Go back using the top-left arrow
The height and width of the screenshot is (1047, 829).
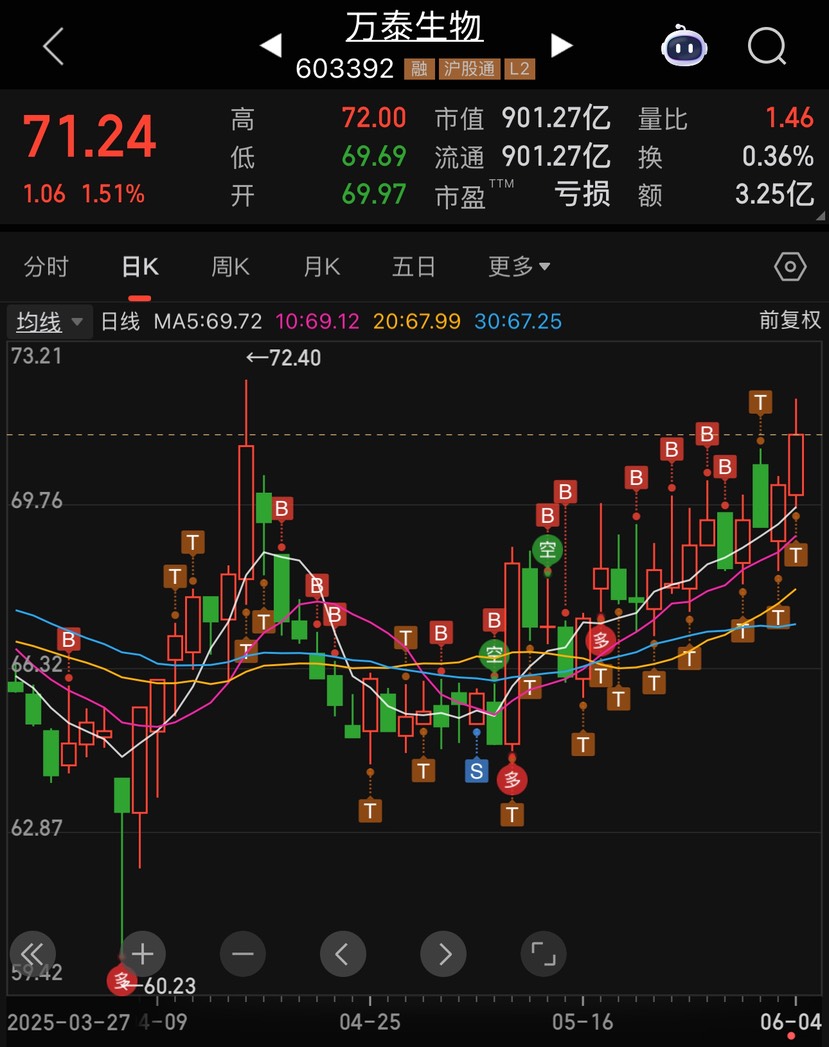53,46
